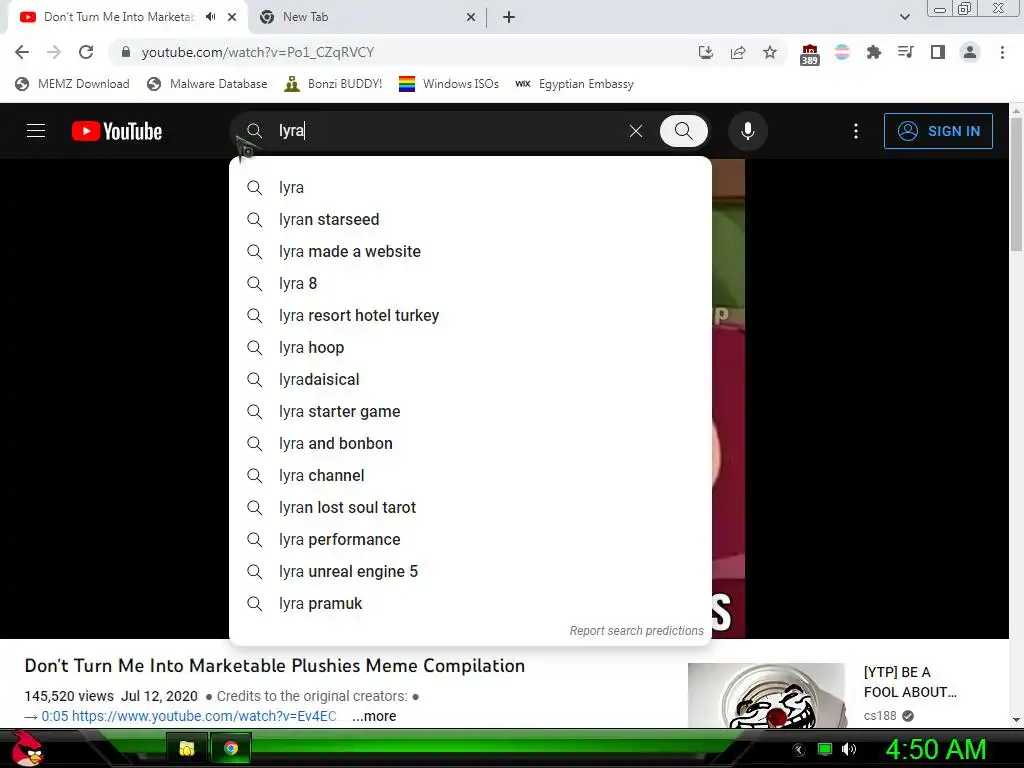Open the media controls icon

point(906,52)
